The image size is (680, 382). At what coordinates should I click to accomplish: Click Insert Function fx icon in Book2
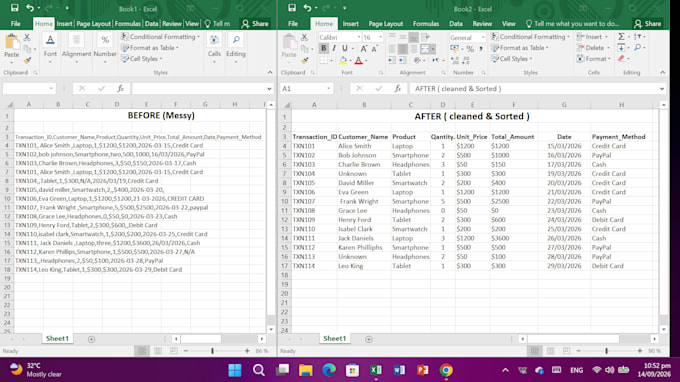(x=397, y=88)
